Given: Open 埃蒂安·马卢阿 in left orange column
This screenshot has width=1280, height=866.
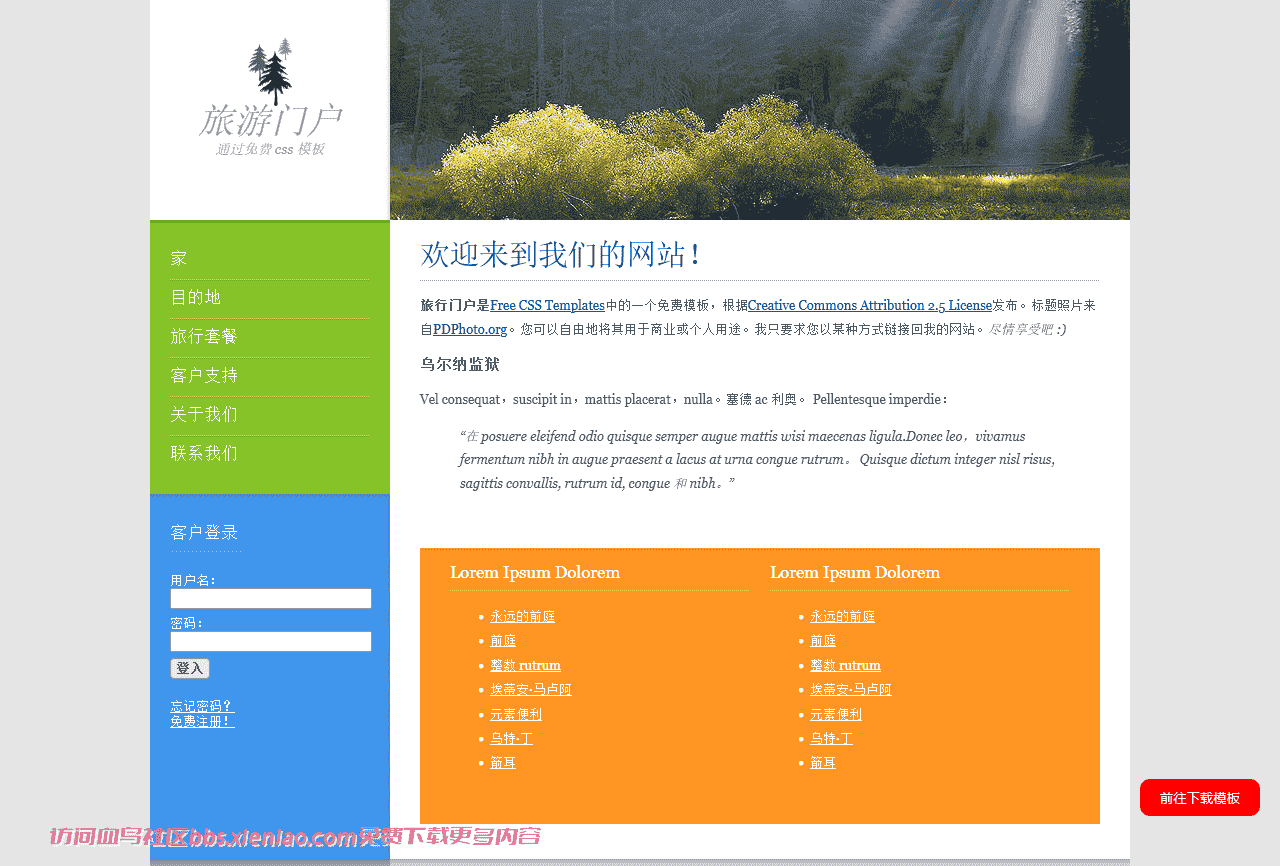Looking at the screenshot, I should [x=531, y=690].
